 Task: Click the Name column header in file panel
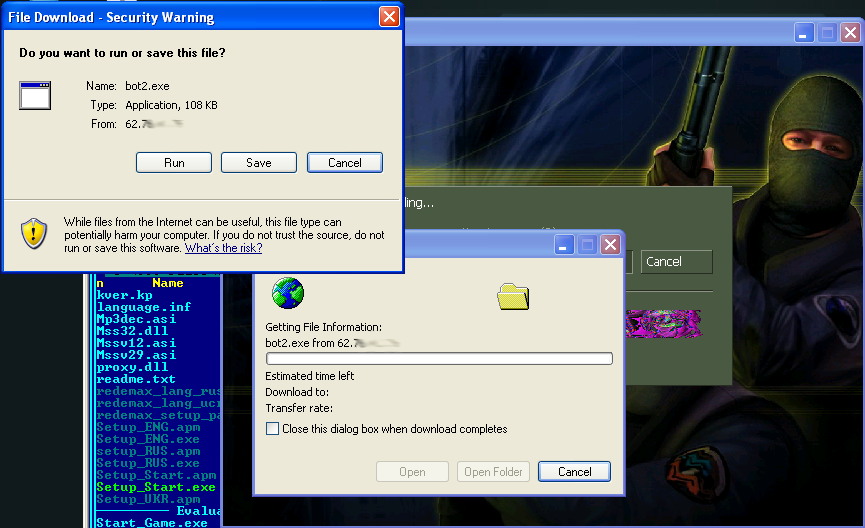pos(168,283)
